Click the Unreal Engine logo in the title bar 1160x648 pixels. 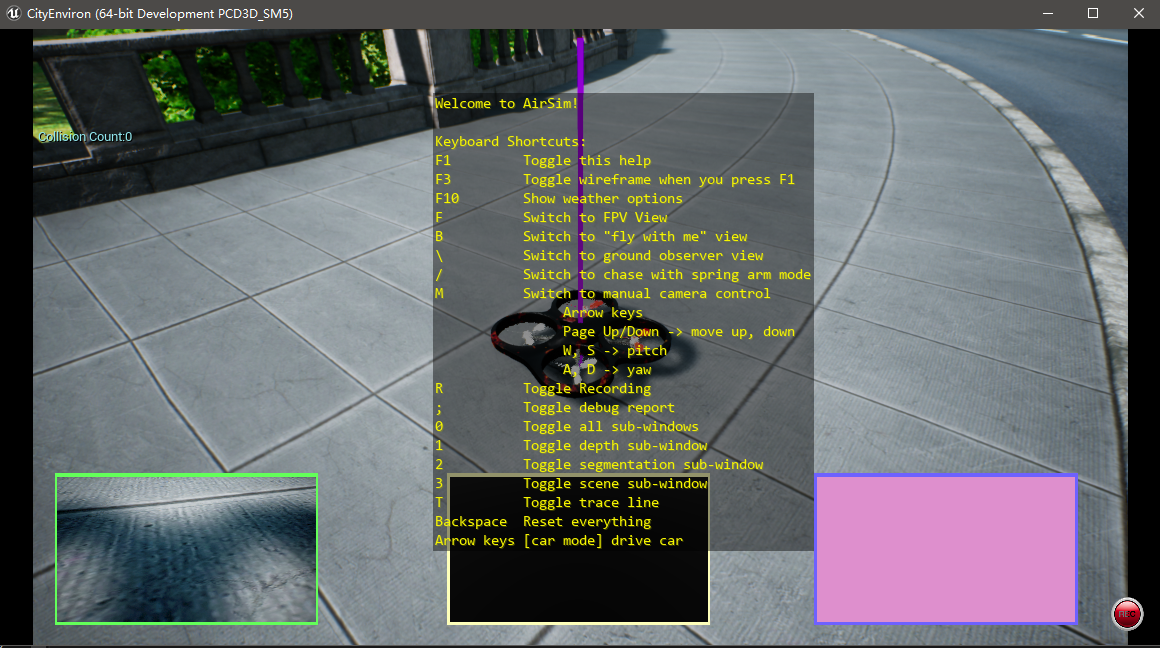coord(14,13)
